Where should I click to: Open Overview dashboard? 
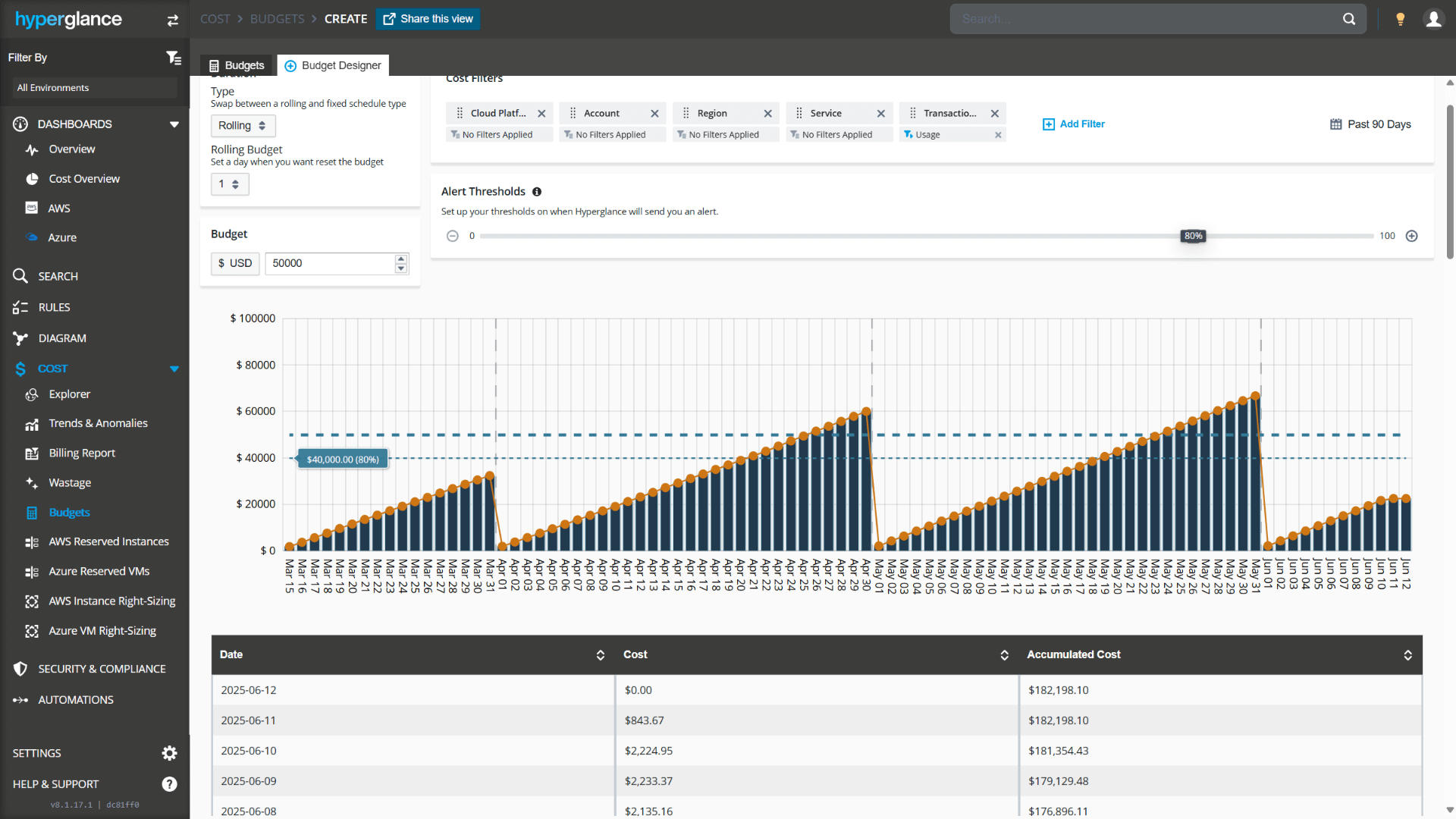coord(72,149)
